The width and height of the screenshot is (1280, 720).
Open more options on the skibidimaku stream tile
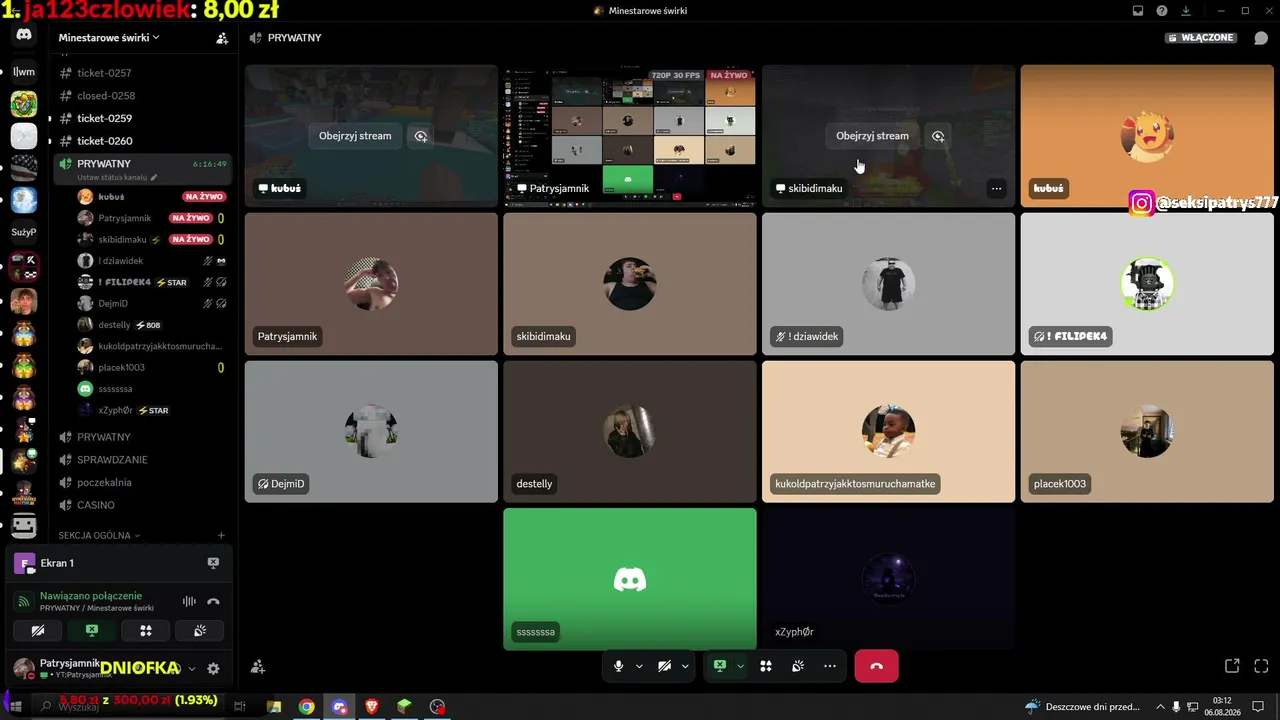tap(996, 188)
